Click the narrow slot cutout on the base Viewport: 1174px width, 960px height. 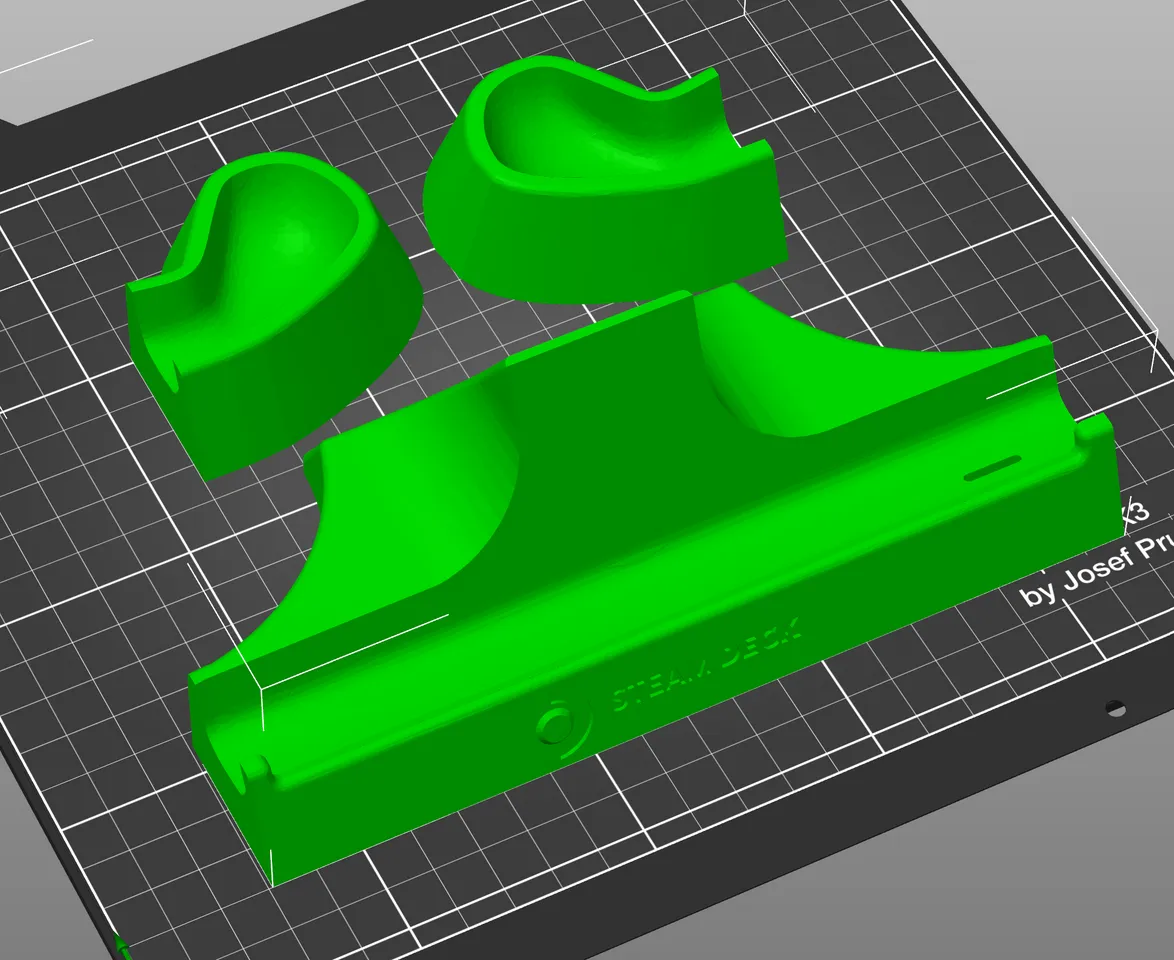point(992,469)
